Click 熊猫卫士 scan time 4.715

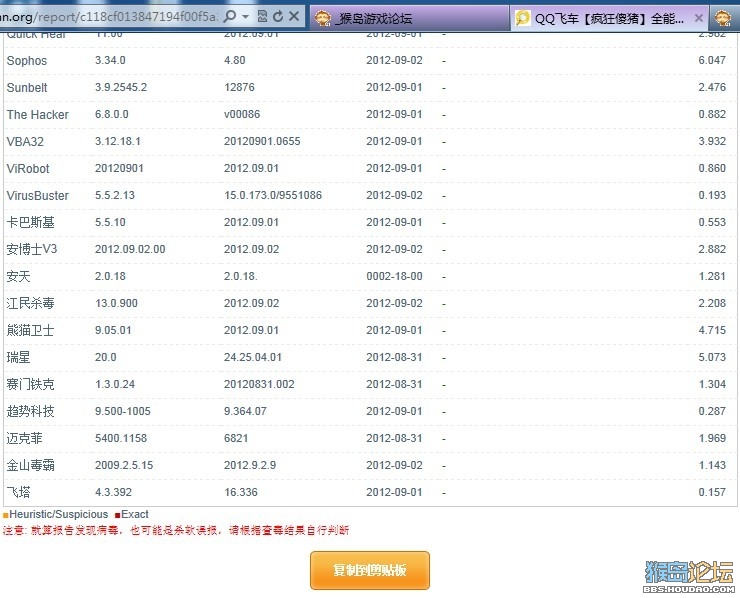(712, 330)
